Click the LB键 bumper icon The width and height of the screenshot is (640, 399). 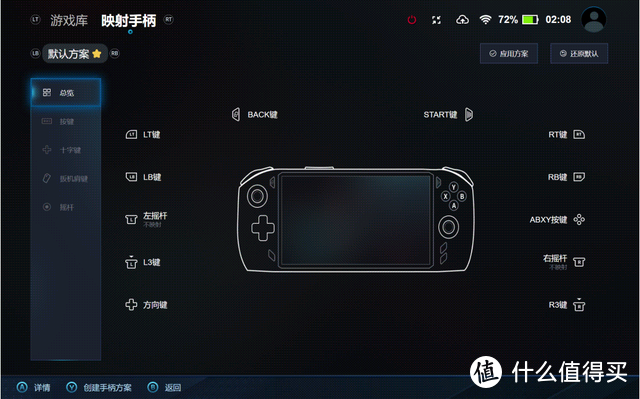point(131,177)
